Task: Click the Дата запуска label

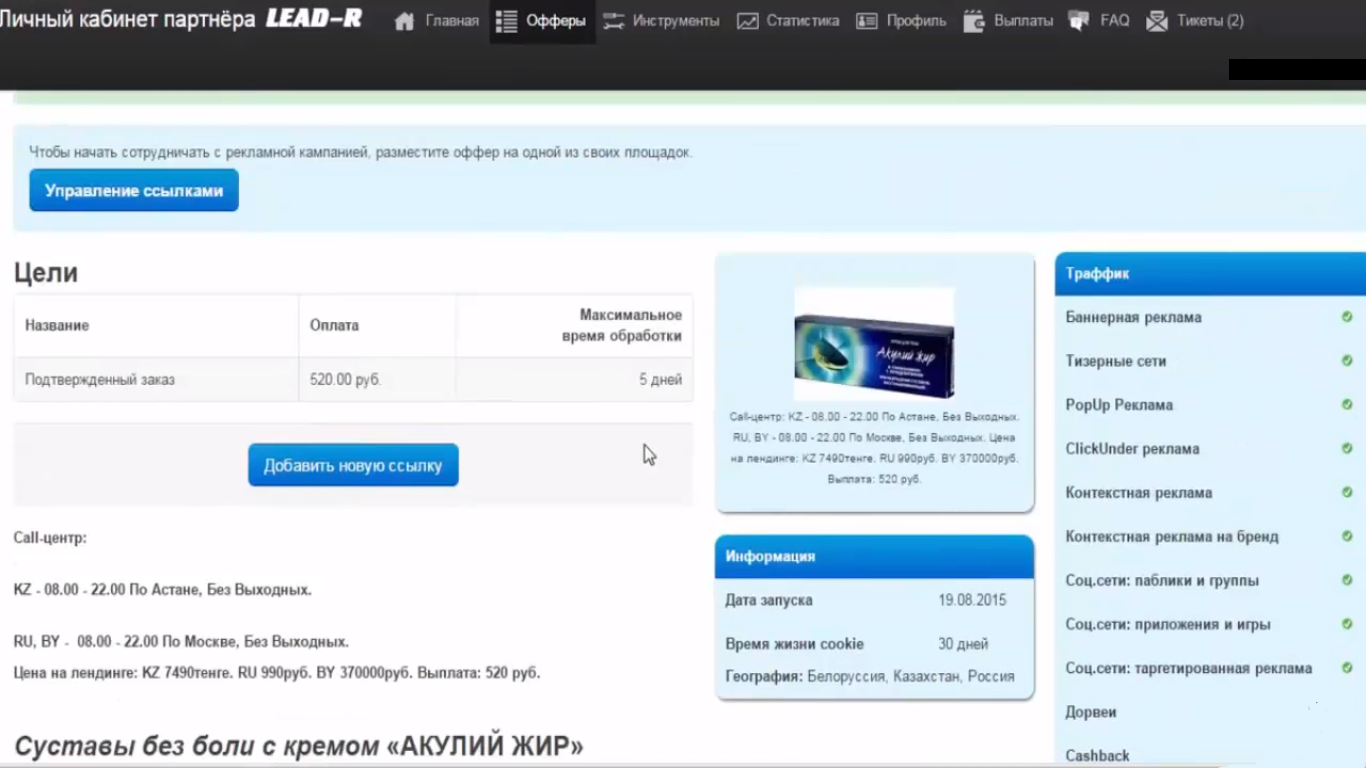Action: 769,600
